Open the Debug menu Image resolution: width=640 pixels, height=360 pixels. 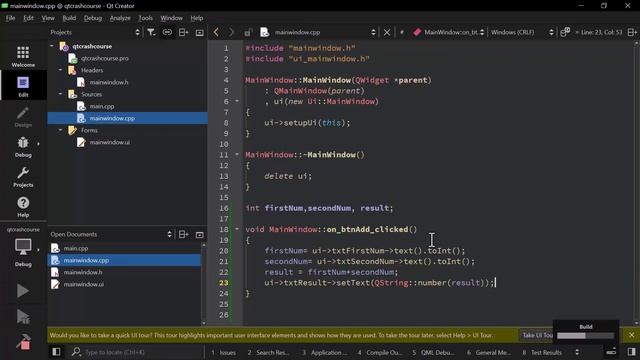93,18
